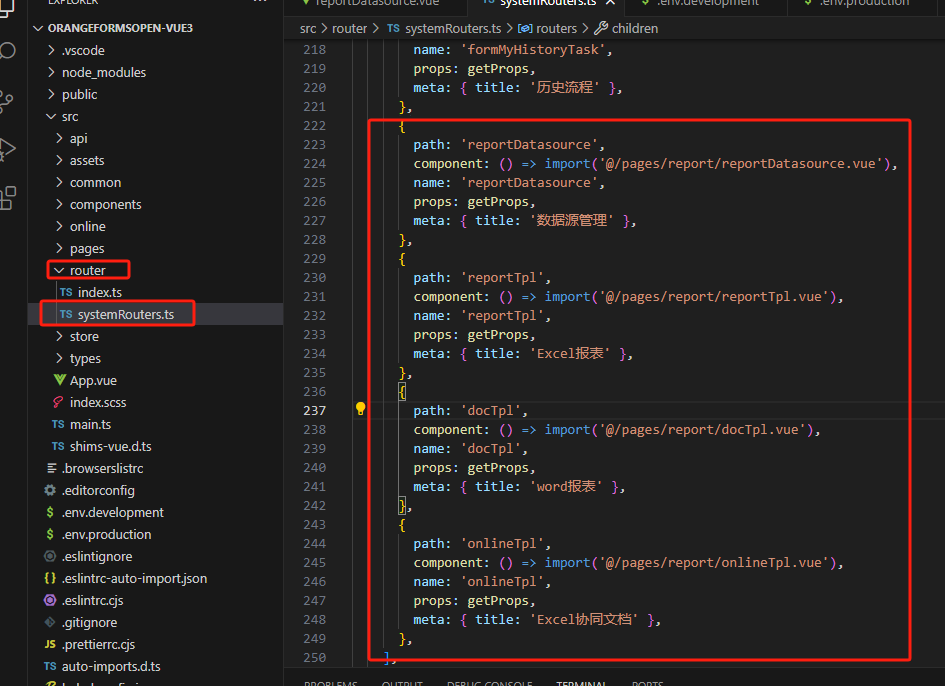945x686 pixels.
Task: Open .eslintignore file
Action: click(98, 556)
